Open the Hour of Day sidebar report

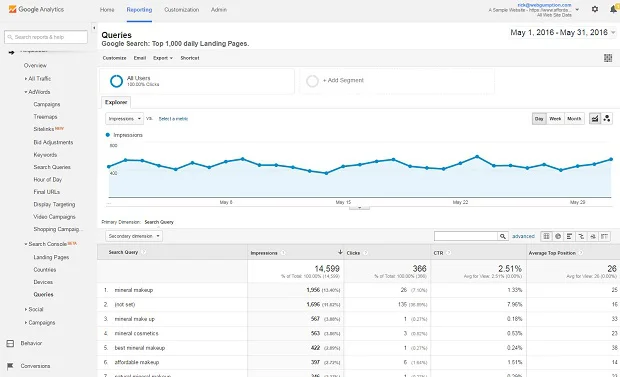pos(48,180)
